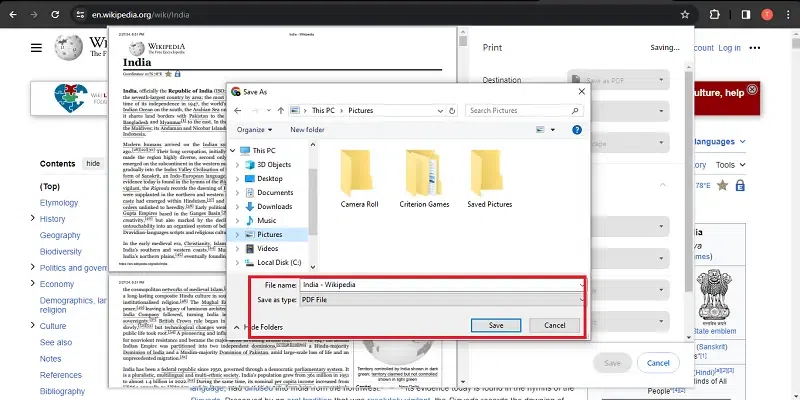Go up one folder level in Save As
The image size is (800, 400).
click(281, 110)
